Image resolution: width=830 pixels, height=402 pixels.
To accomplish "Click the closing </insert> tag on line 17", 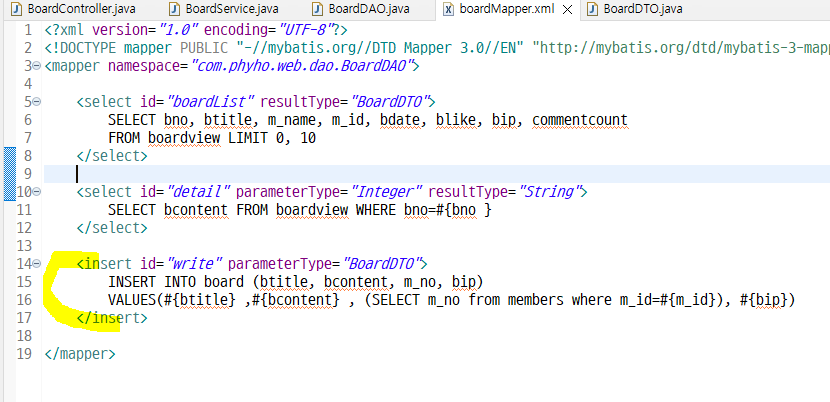I will pos(112,318).
